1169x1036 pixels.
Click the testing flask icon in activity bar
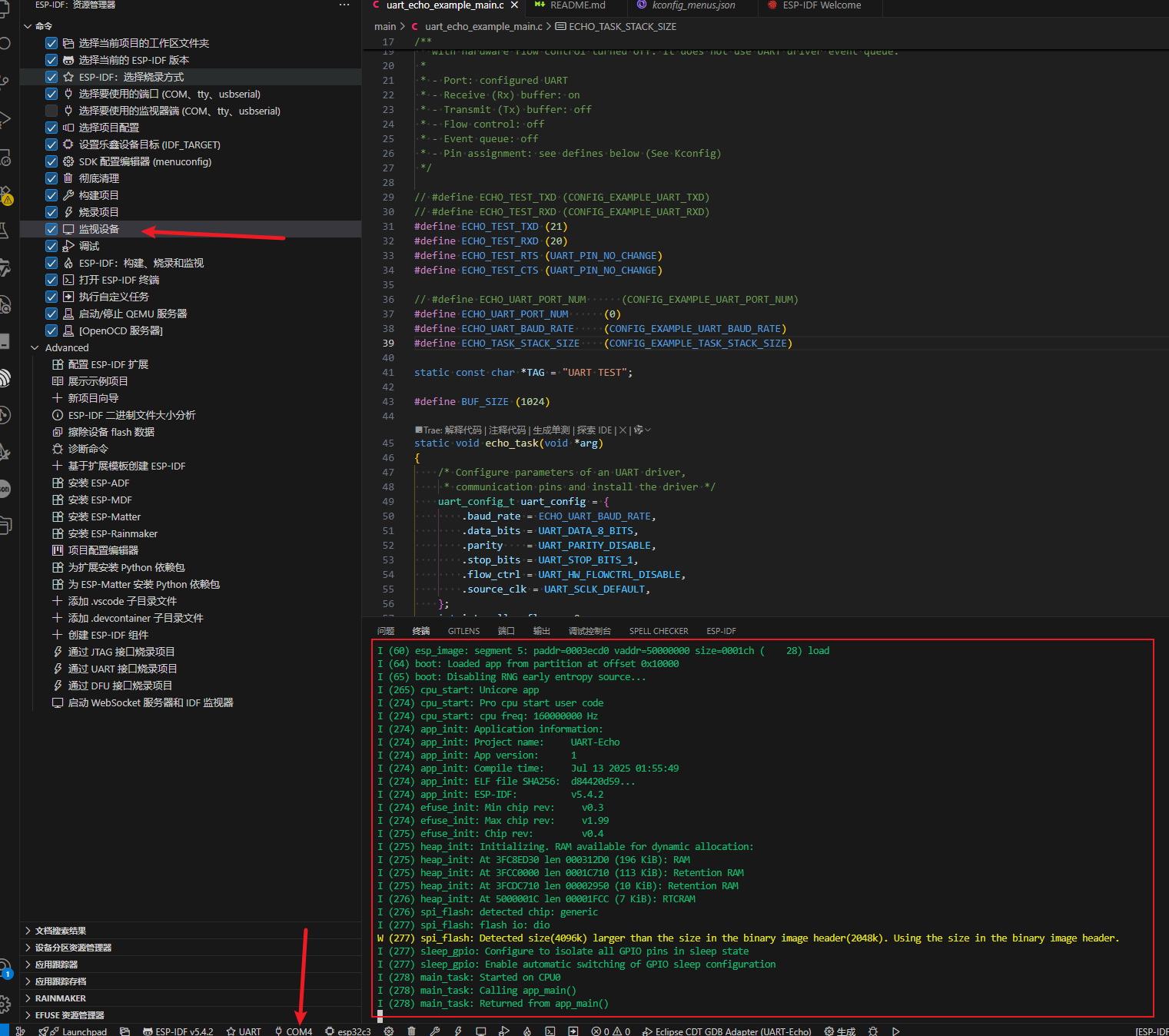tap(5, 230)
